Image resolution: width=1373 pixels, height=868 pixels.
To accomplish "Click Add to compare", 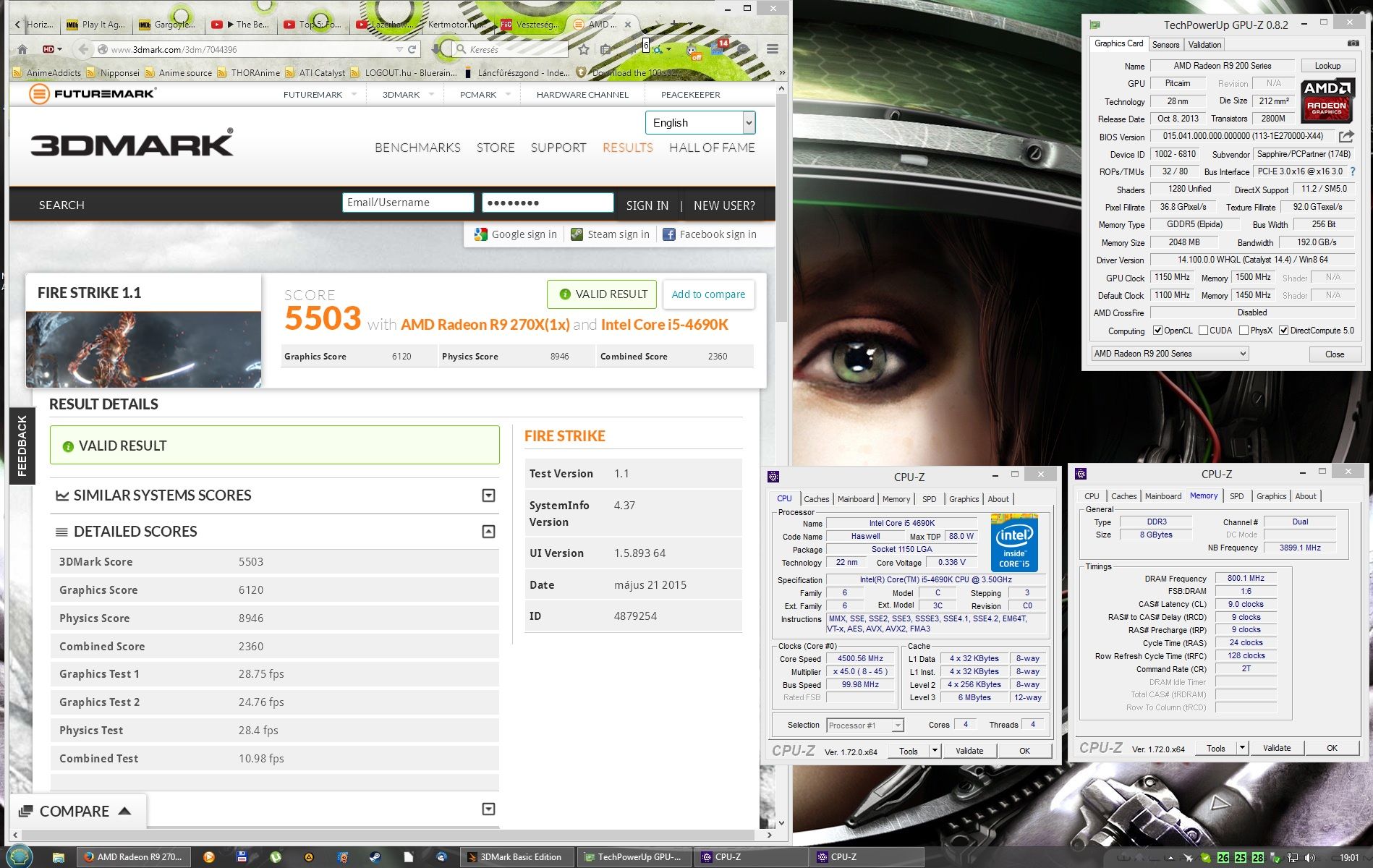I will click(x=708, y=294).
